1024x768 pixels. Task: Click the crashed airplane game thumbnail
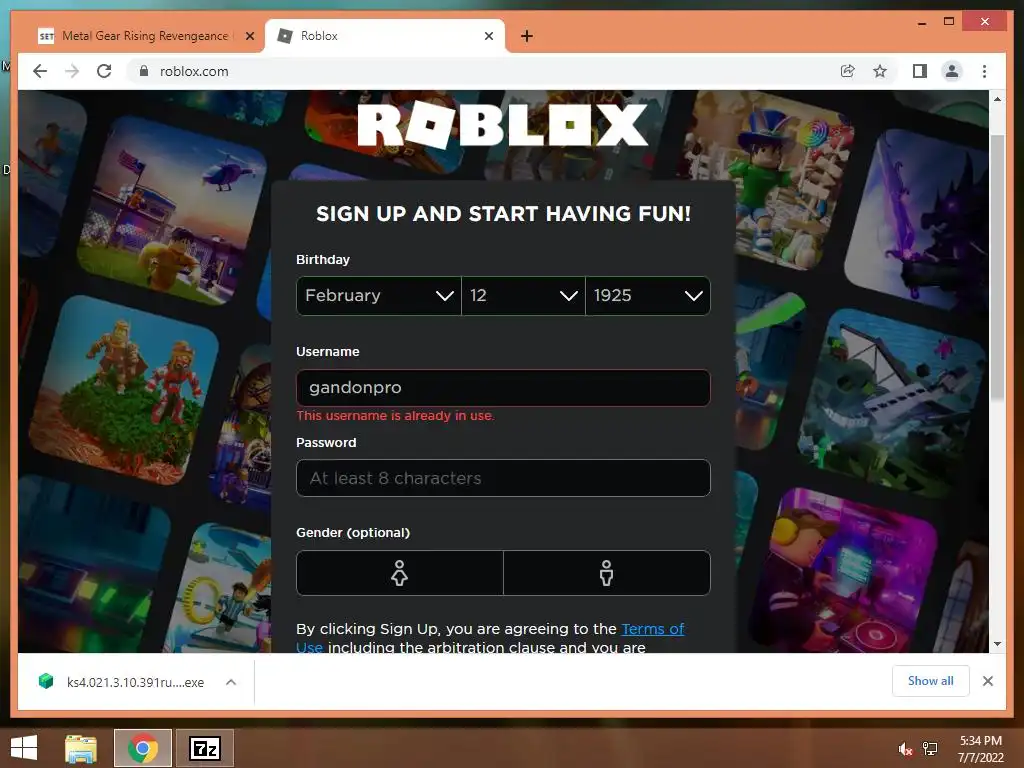(891, 403)
